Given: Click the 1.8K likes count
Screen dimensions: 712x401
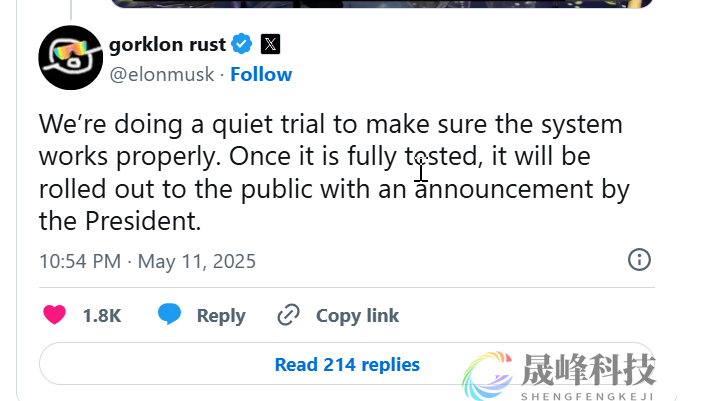Looking at the screenshot, I should [x=101, y=315].
